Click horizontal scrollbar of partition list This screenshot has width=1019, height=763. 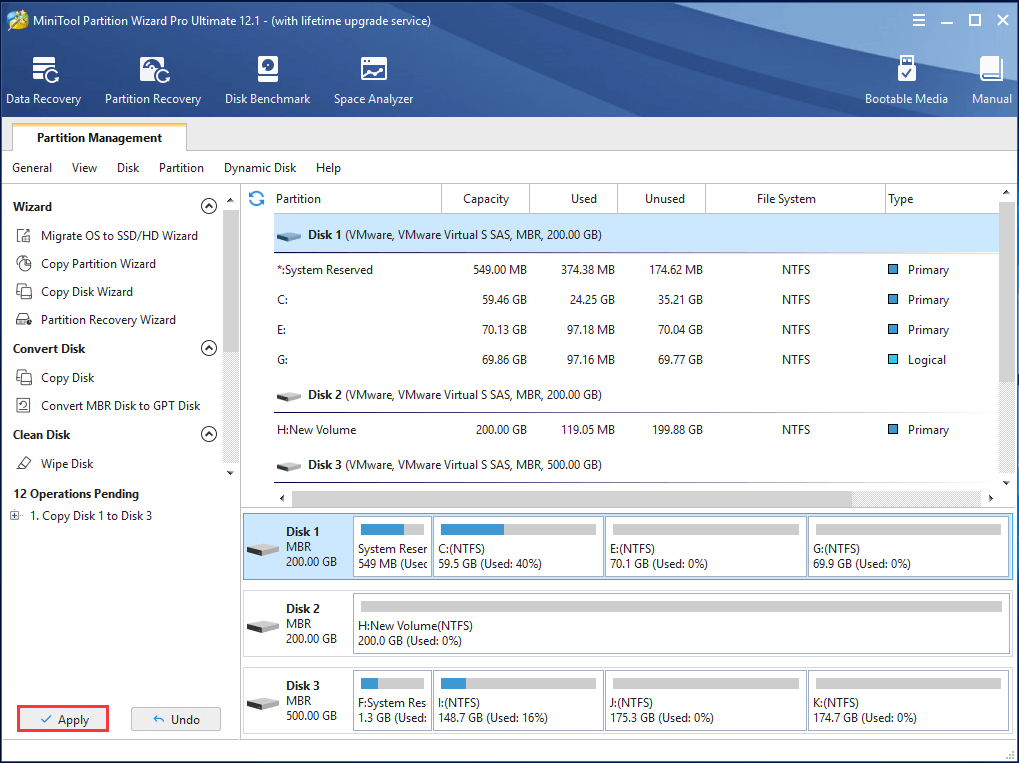572,498
